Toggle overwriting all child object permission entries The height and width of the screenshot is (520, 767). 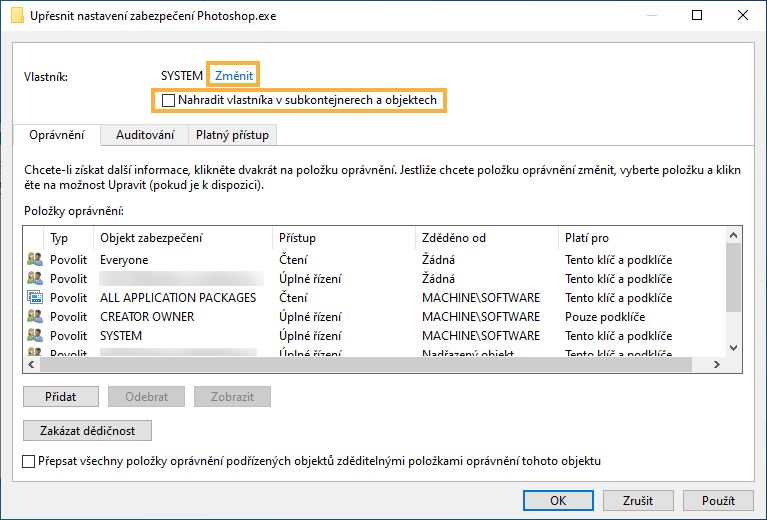point(28,461)
